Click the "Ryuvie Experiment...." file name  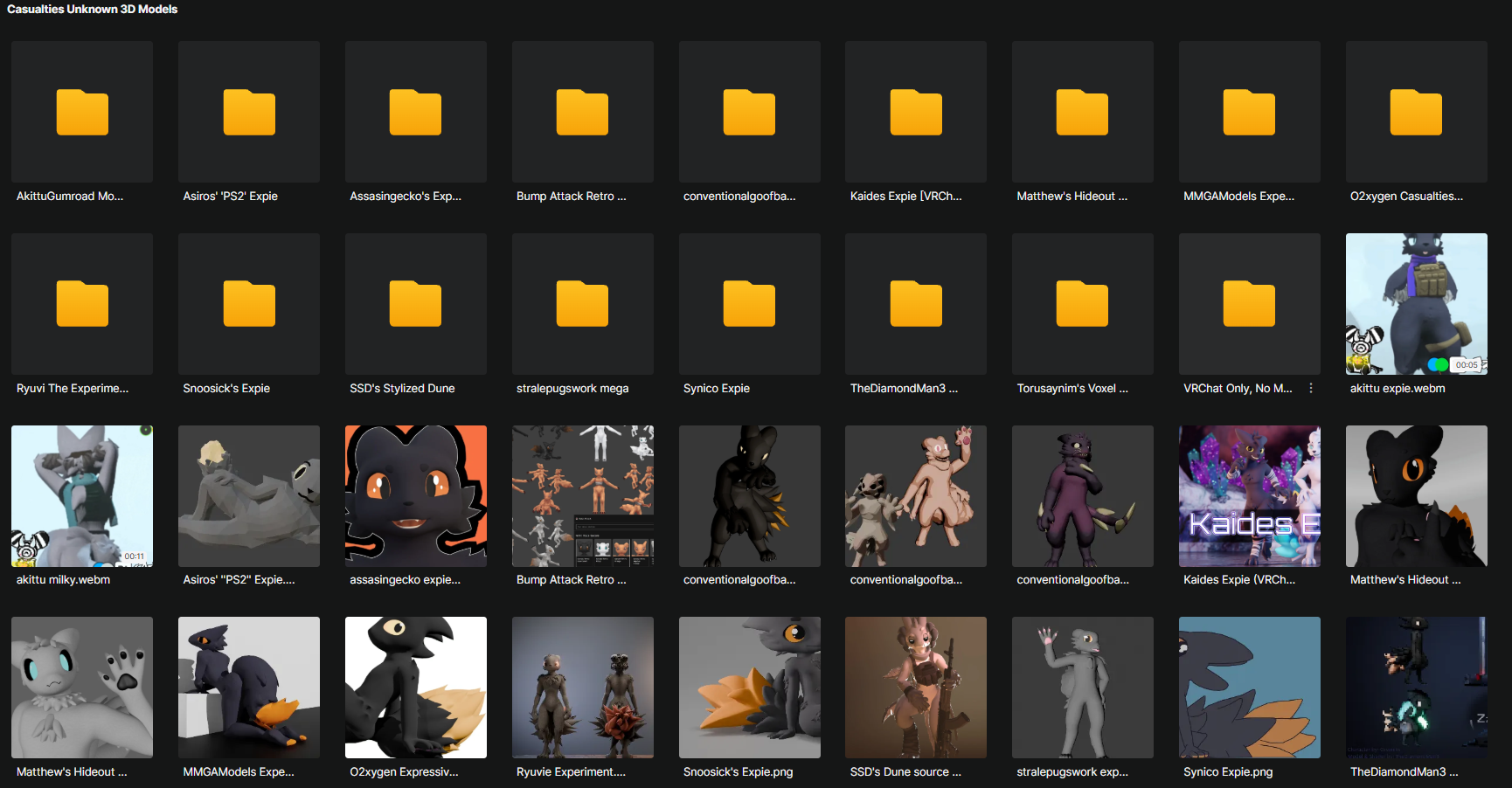[x=571, y=772]
